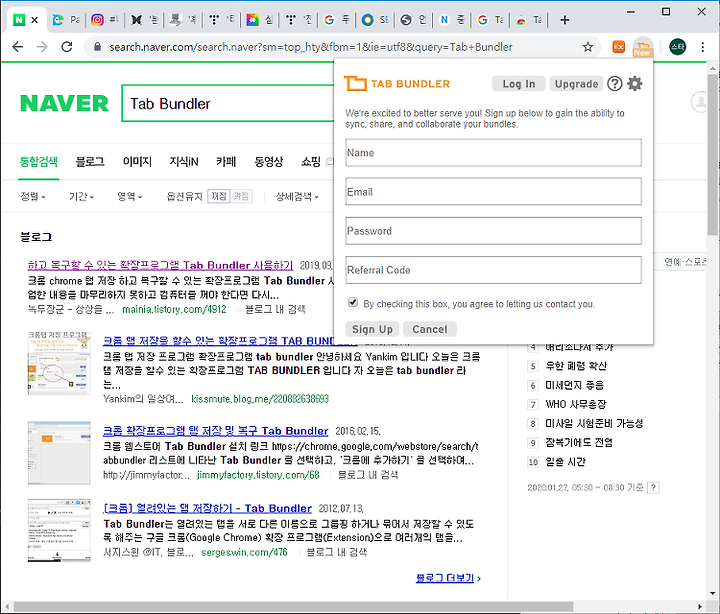Image resolution: width=720 pixels, height=614 pixels.
Task: Click trending keyword WHO 사무총장
Action: tap(576, 405)
